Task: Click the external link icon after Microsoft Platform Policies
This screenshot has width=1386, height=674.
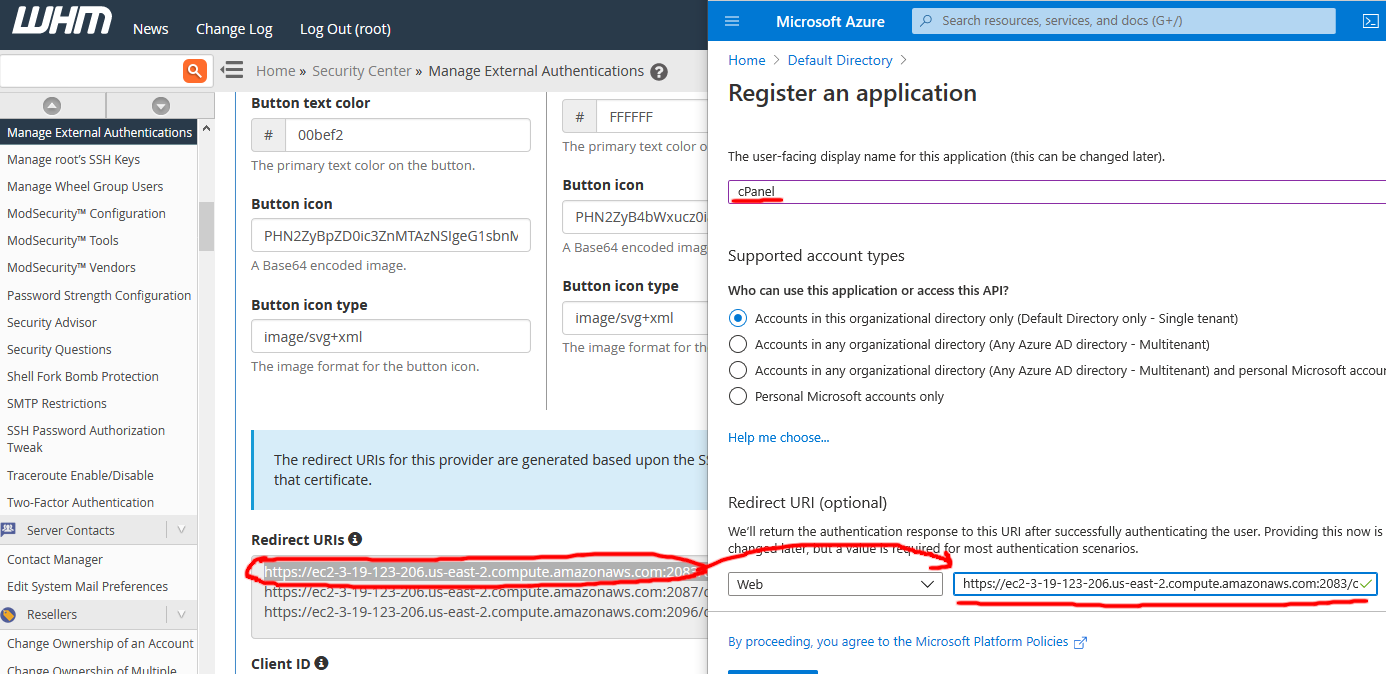Action: (x=1081, y=642)
